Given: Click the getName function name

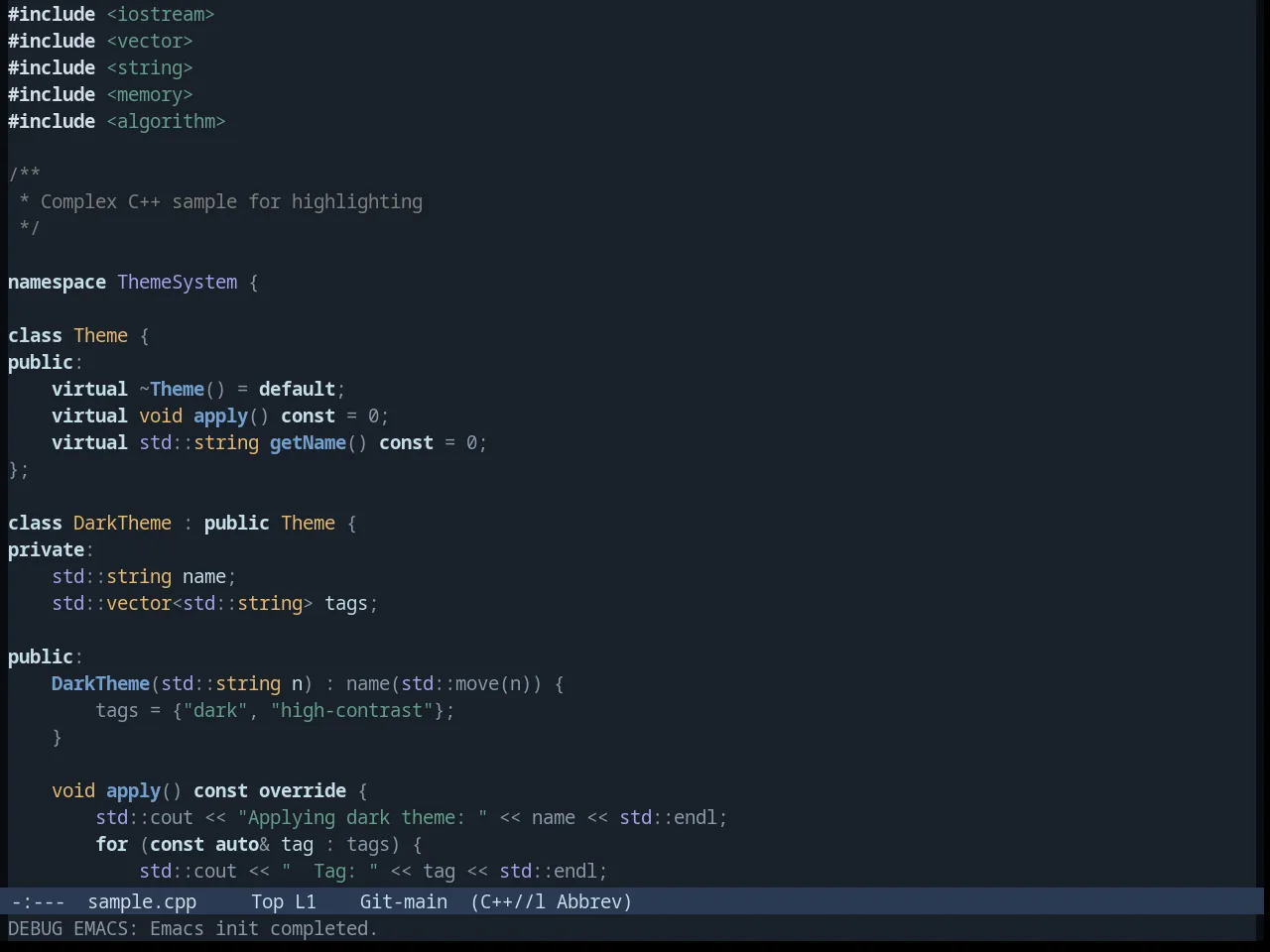Looking at the screenshot, I should pos(308,442).
